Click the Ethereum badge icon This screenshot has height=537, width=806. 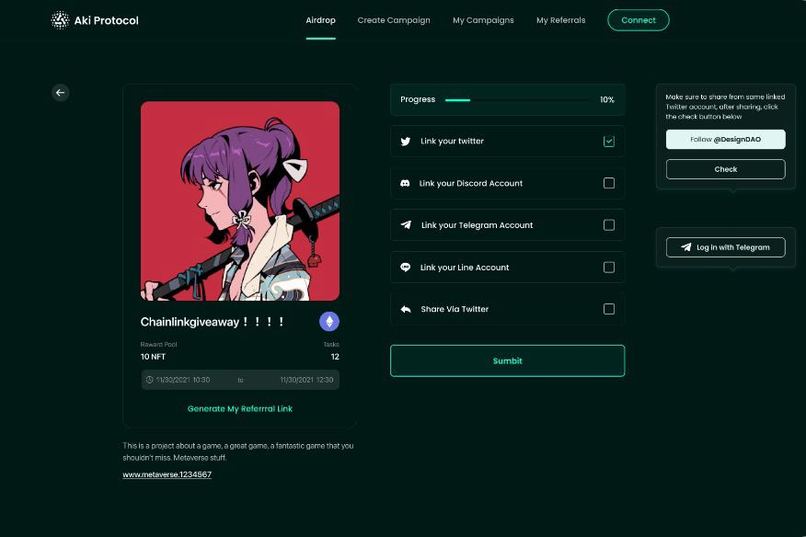(x=329, y=322)
